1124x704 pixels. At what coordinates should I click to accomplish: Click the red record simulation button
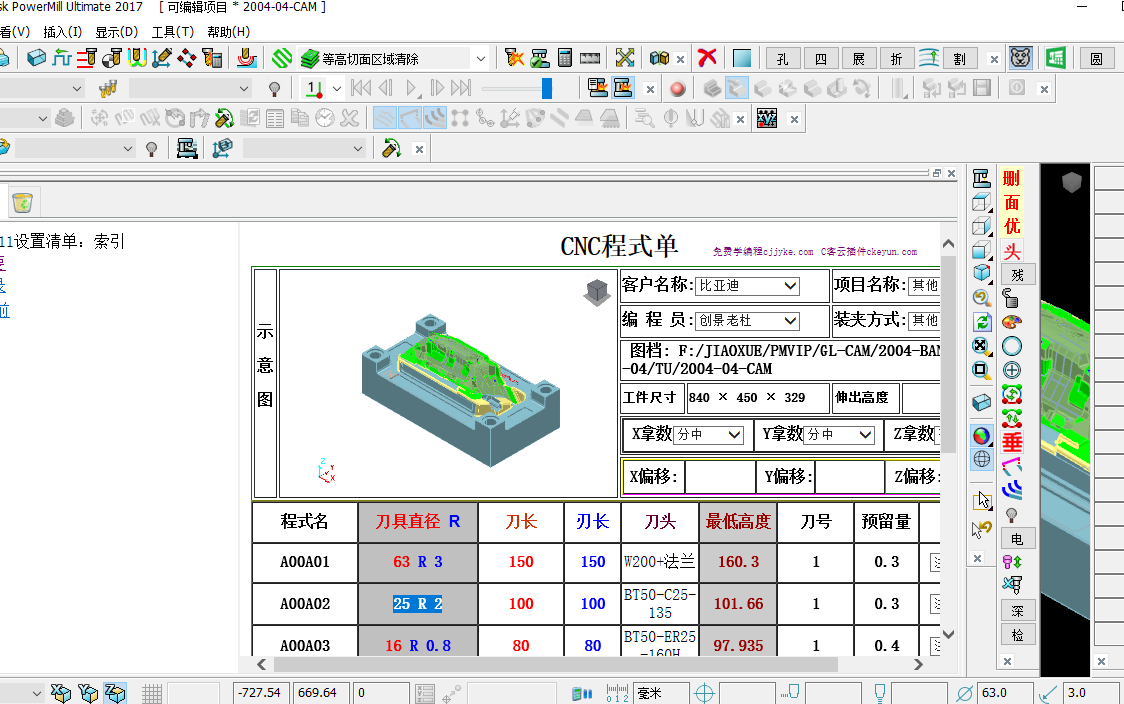[x=677, y=89]
